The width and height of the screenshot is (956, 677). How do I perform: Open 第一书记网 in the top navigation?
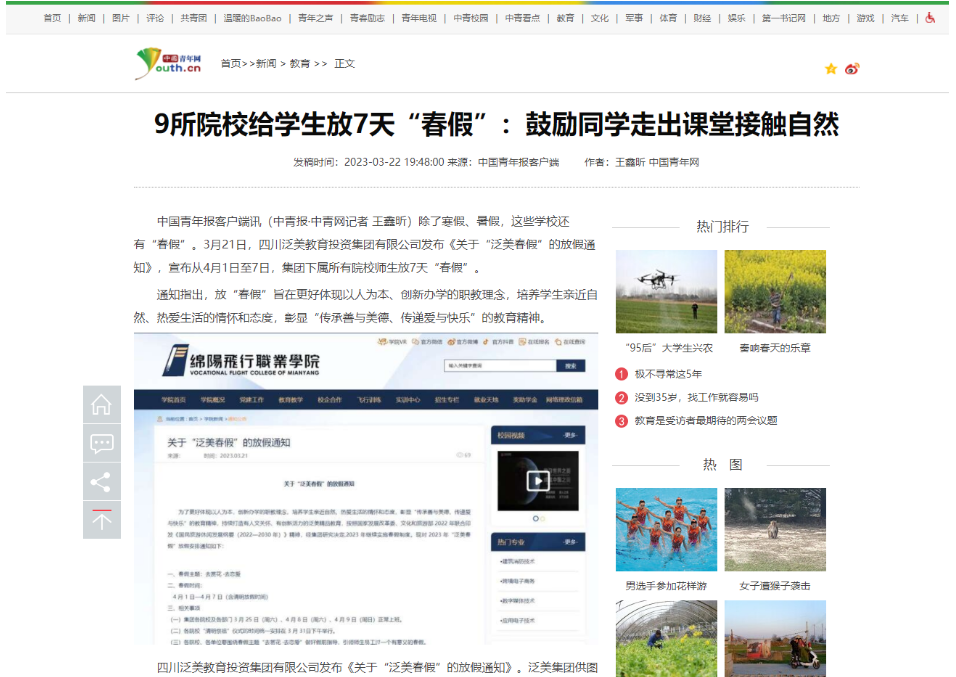pyautogui.click(x=785, y=18)
